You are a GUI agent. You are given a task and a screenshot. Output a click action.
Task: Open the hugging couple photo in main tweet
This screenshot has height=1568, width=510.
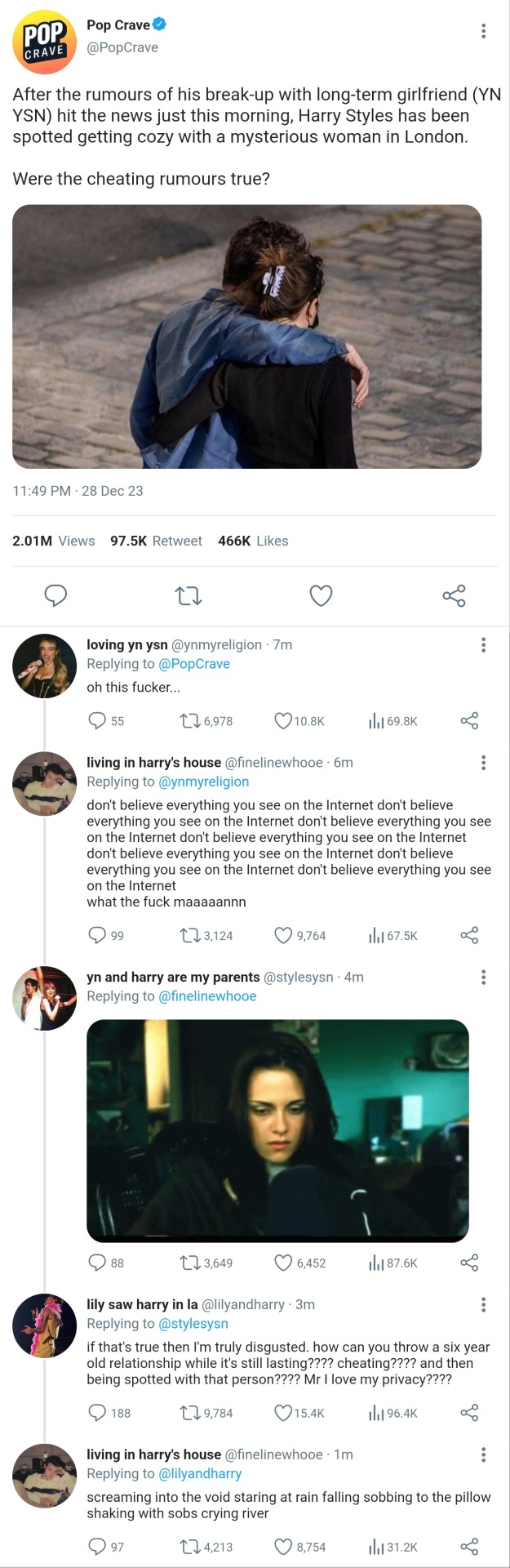(x=246, y=336)
